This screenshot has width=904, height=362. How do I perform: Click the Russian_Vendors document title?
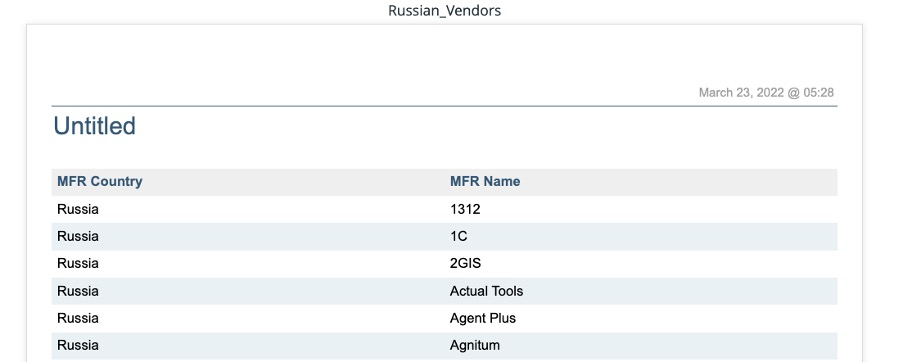click(445, 10)
